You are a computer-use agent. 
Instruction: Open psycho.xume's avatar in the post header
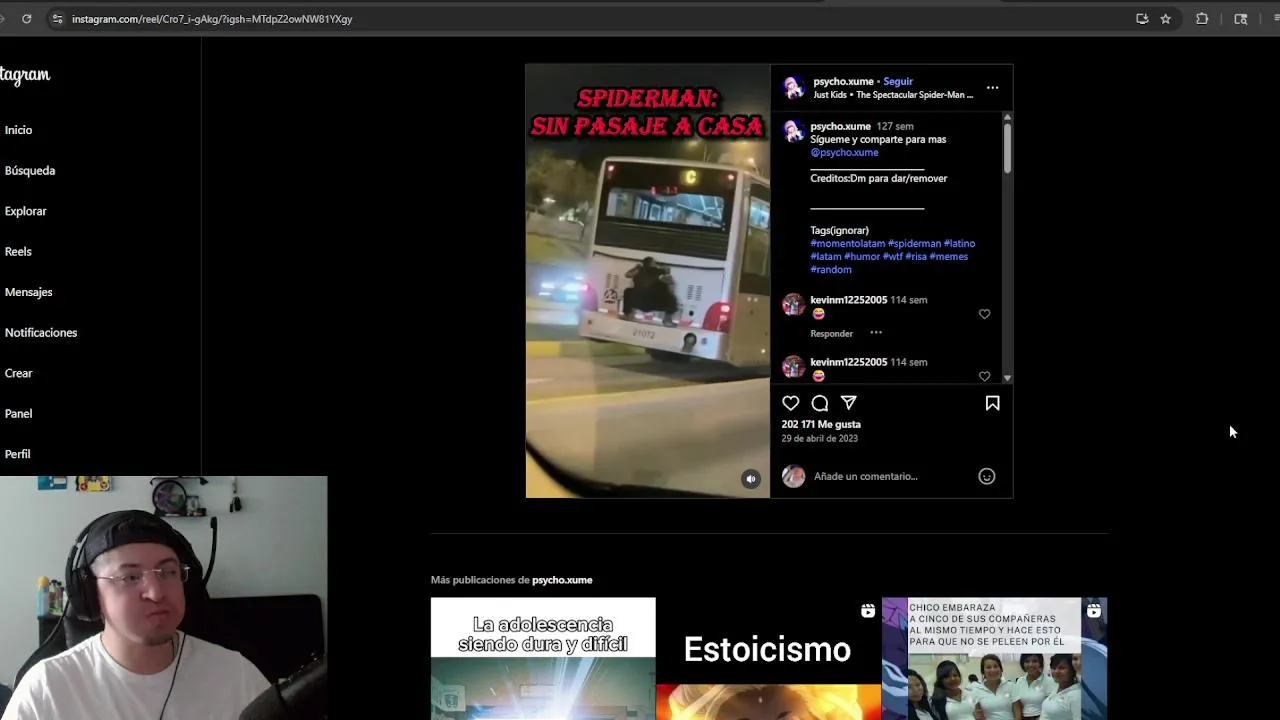tap(794, 88)
